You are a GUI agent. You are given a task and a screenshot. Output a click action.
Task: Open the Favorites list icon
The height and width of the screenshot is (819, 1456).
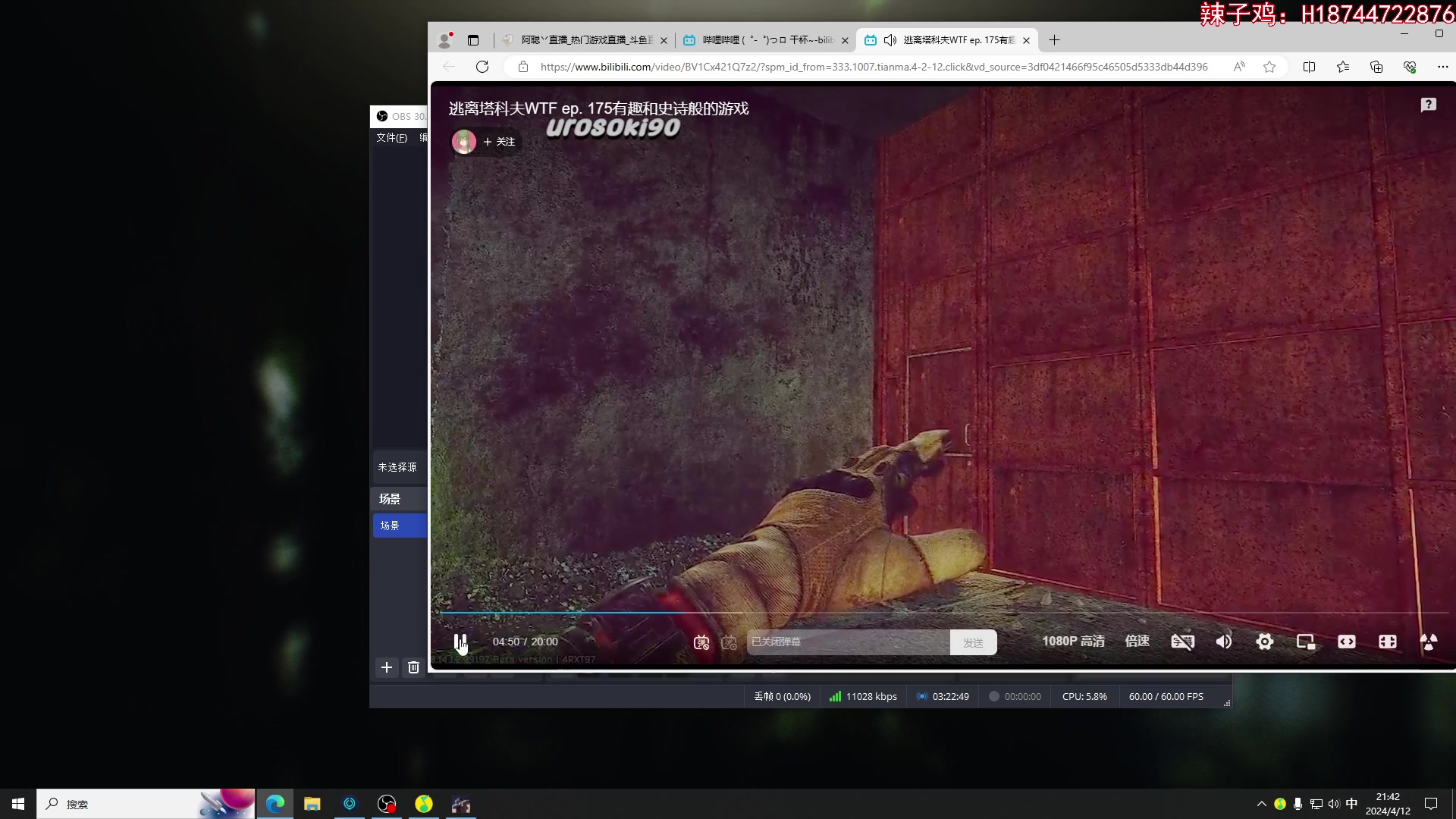point(1343,67)
